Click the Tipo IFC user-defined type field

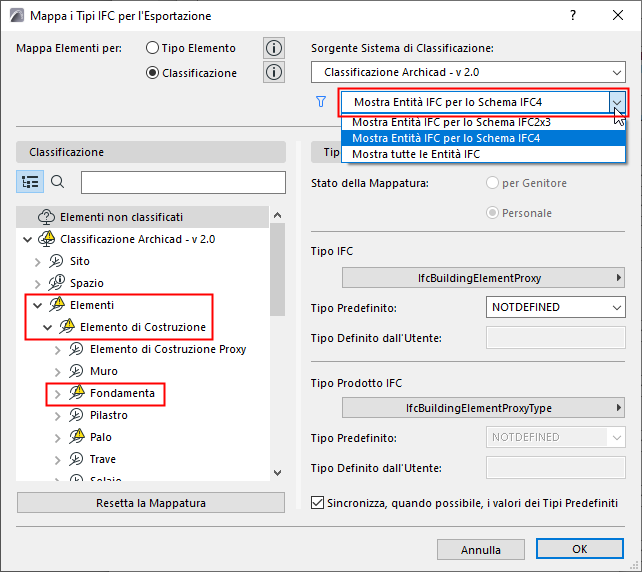(x=556, y=338)
